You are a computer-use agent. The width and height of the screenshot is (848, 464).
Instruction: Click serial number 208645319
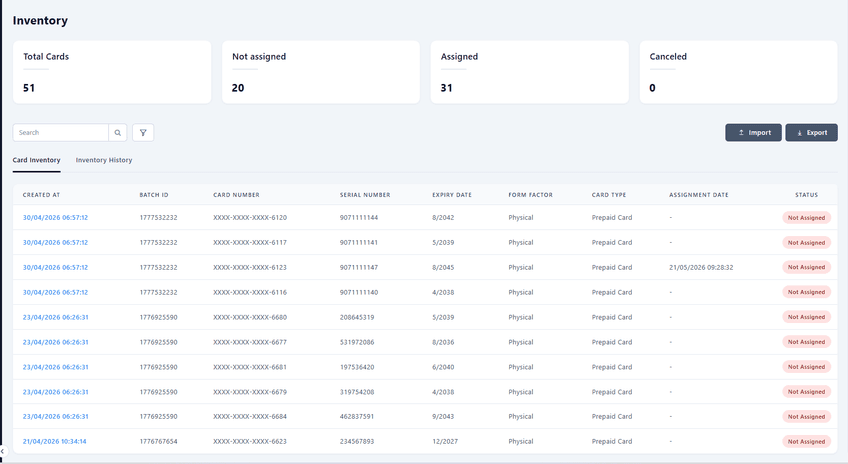357,317
